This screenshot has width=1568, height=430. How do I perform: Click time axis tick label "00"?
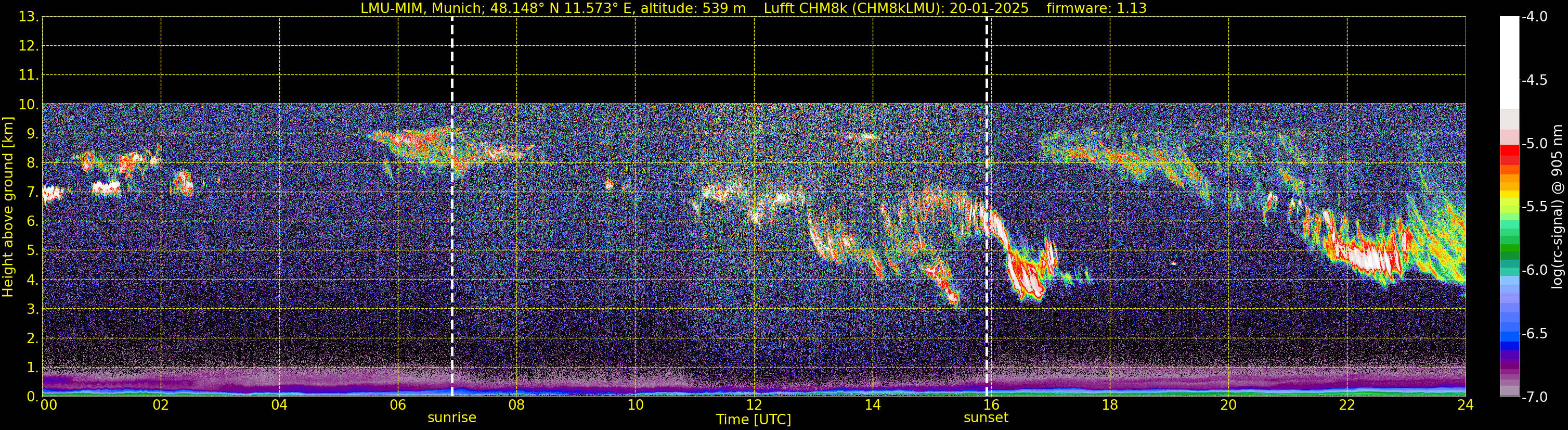(49, 405)
